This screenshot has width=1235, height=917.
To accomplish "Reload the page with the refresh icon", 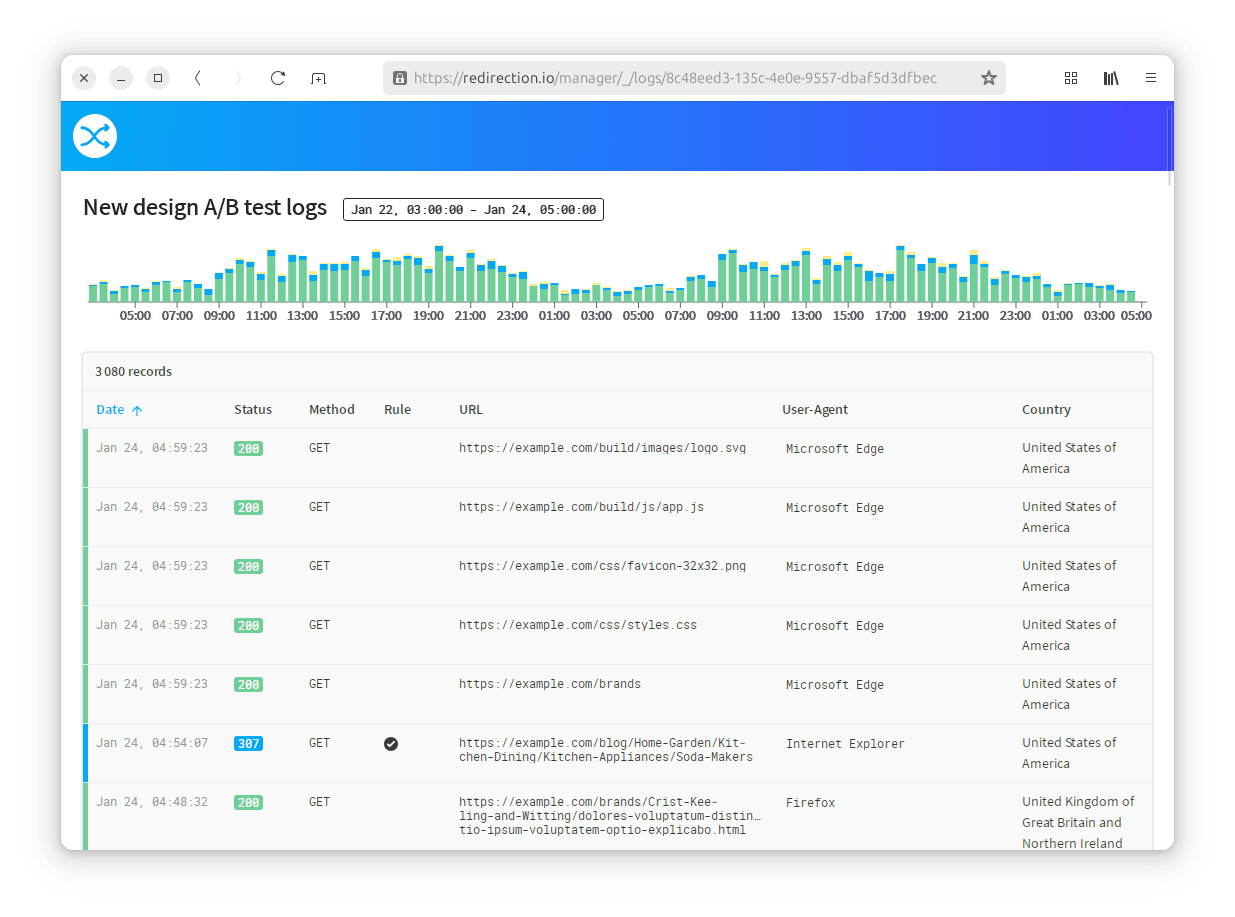I will (278, 78).
